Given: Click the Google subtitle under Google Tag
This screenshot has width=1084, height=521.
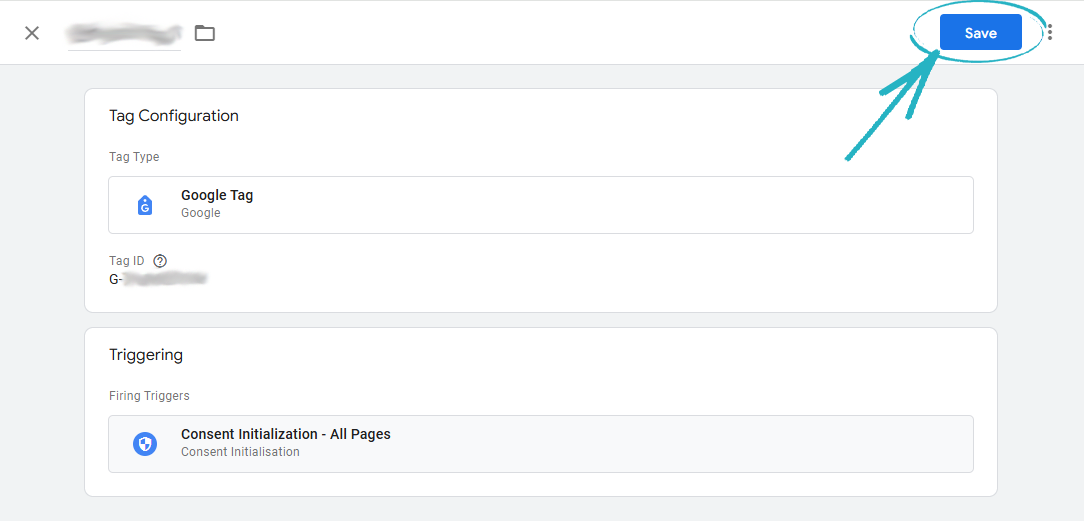Looking at the screenshot, I should coord(201,213).
